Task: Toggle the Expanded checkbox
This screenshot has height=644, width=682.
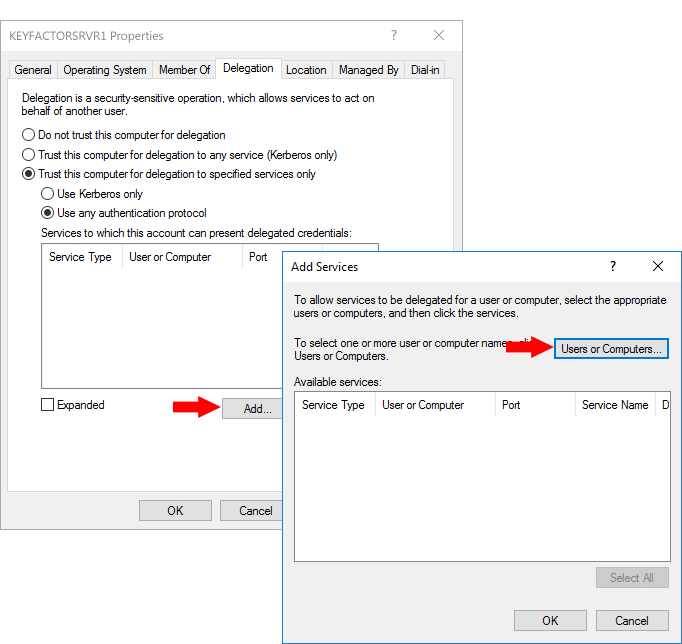Action: point(48,405)
